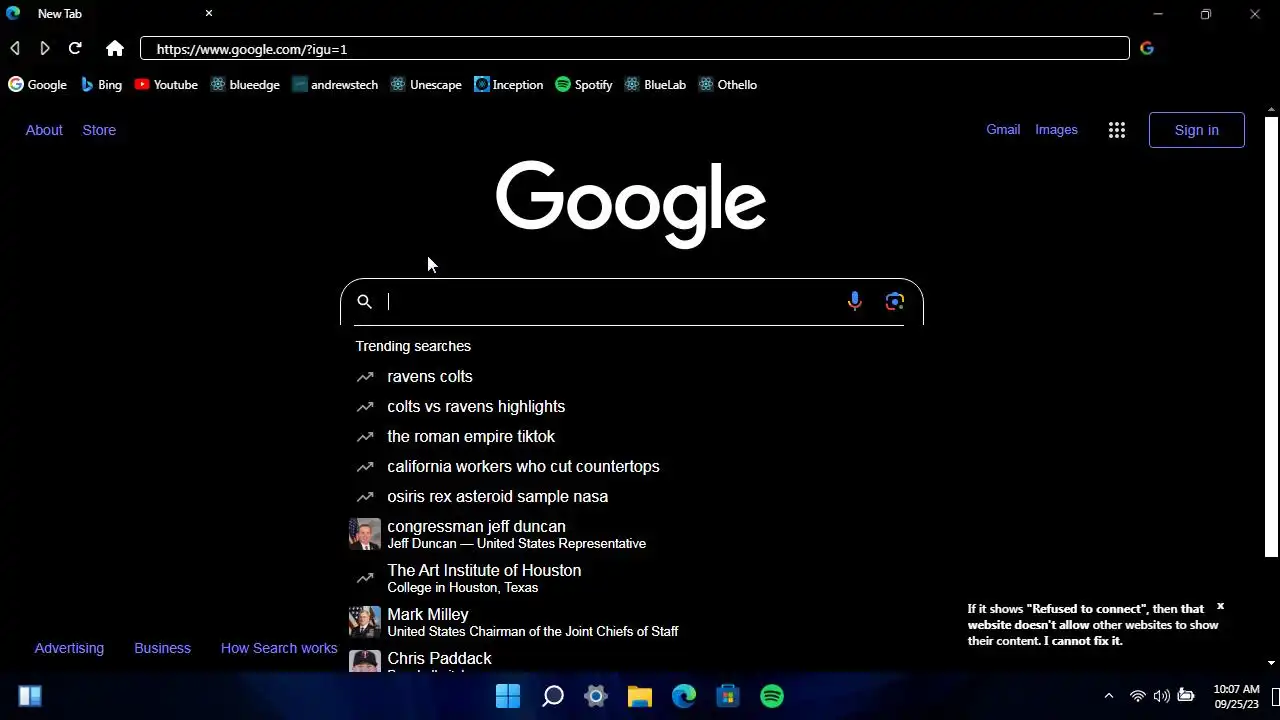Focus the URL address bar
The width and height of the screenshot is (1280, 720).
click(x=635, y=48)
